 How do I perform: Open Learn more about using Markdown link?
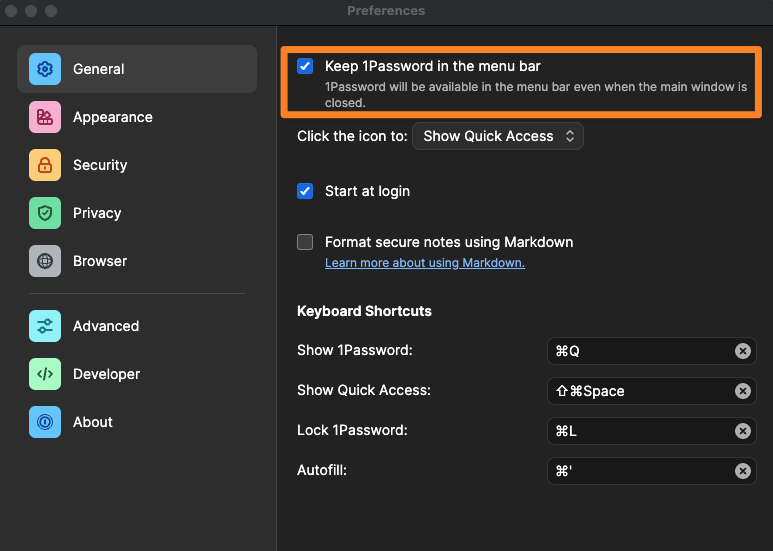pos(424,263)
